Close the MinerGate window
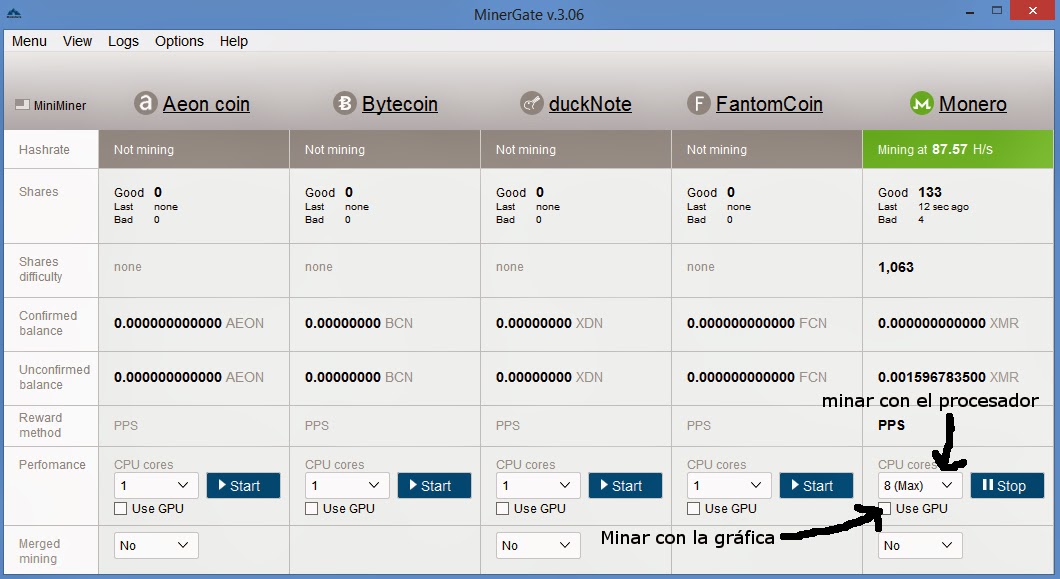This screenshot has height=579, width=1060. [1032, 10]
